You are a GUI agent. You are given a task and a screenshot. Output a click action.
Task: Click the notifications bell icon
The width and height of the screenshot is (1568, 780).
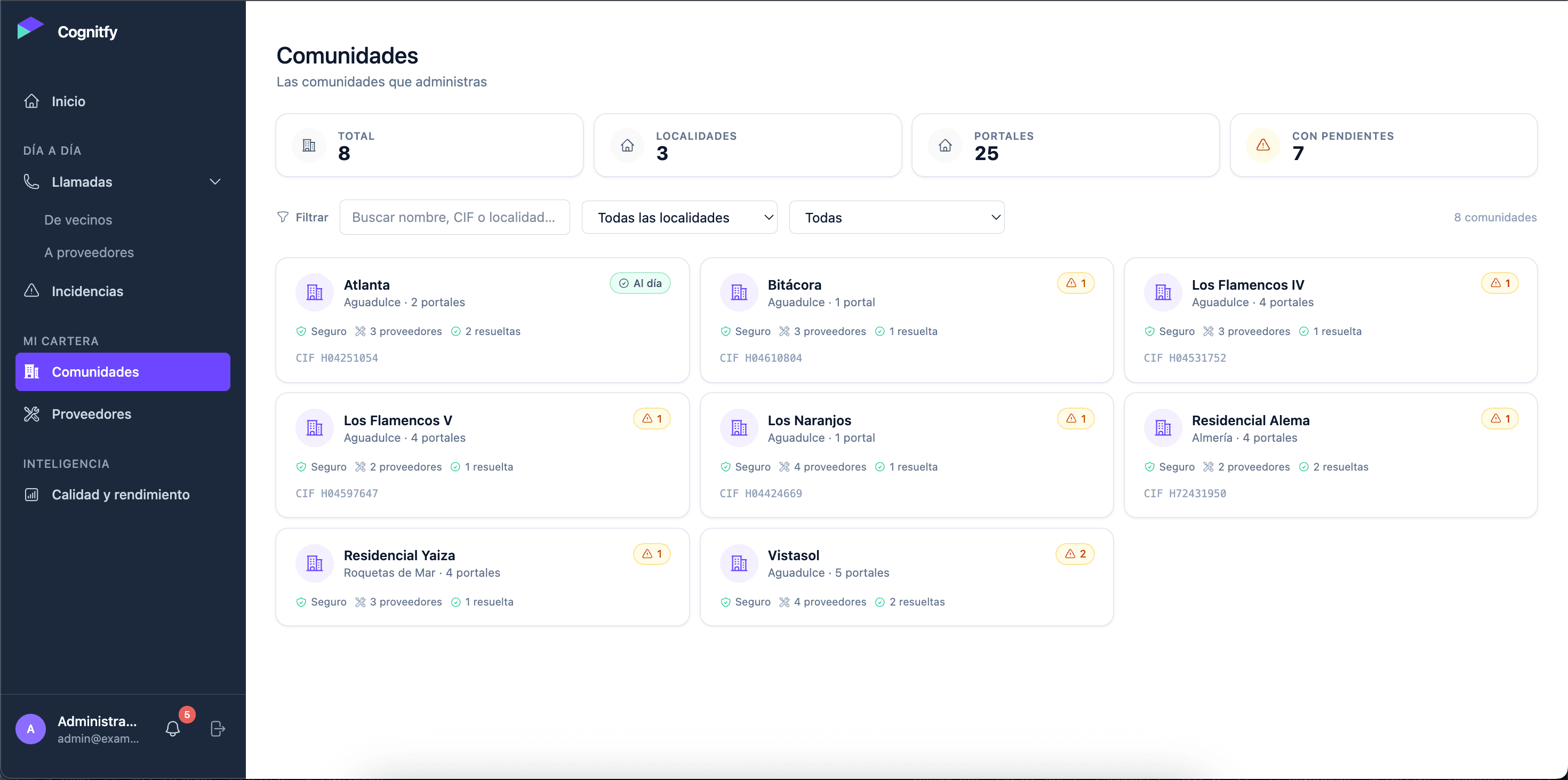[173, 729]
